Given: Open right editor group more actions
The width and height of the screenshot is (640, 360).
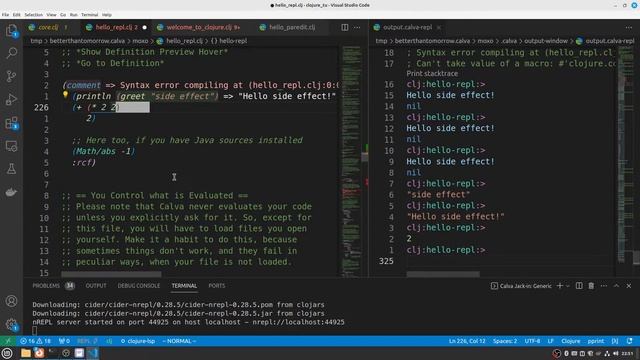Looking at the screenshot, I should pos(629,27).
